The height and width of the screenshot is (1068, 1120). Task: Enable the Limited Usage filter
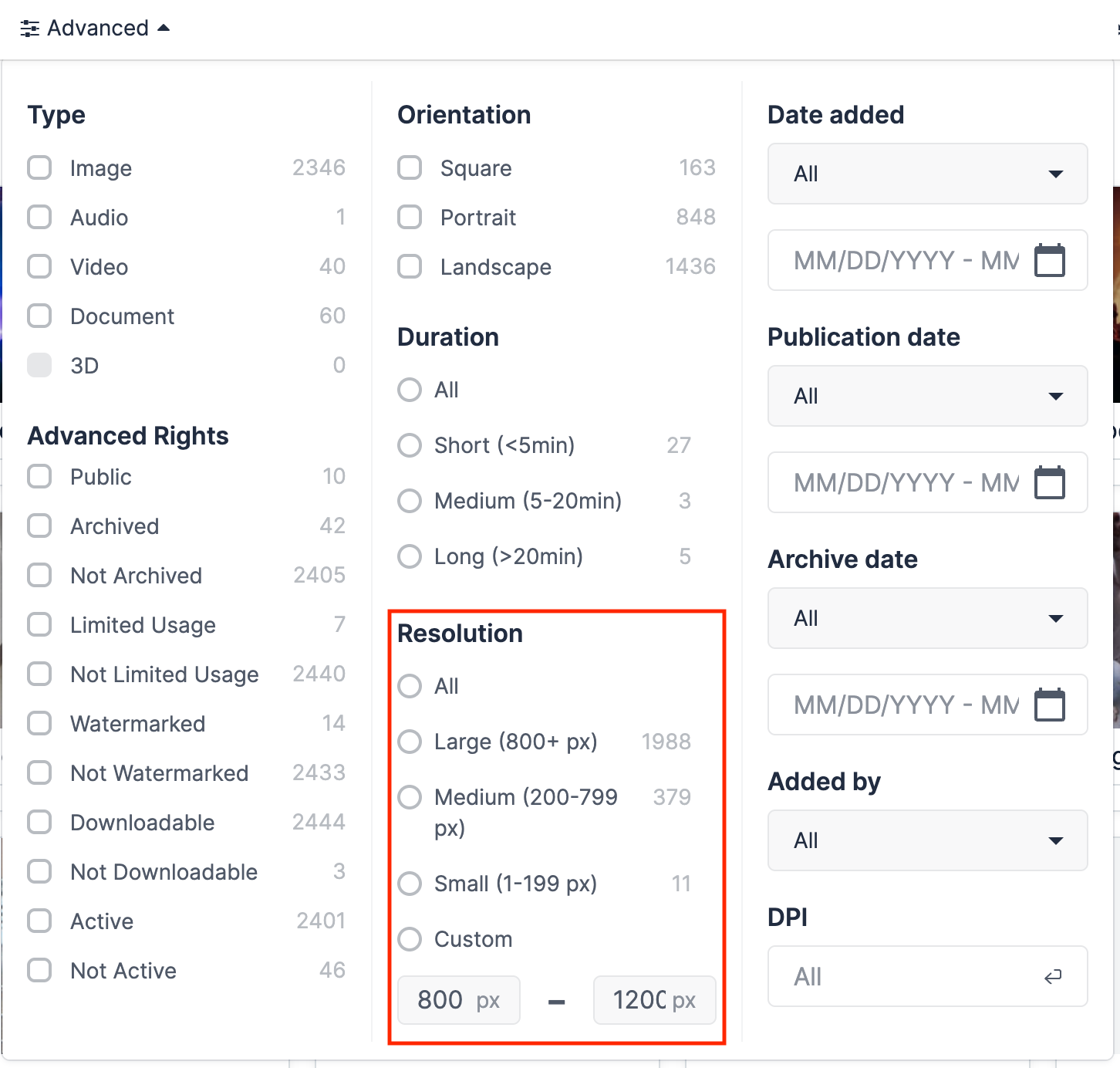pyautogui.click(x=39, y=624)
